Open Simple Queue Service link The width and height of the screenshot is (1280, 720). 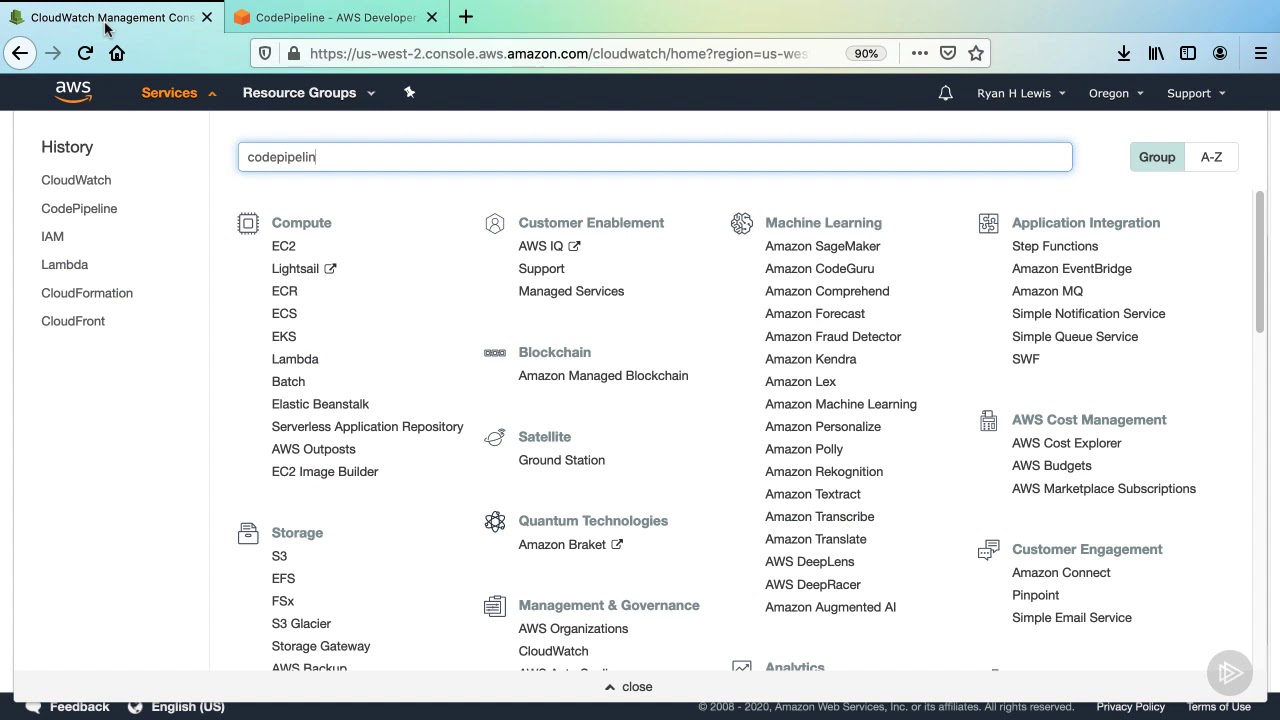(x=1075, y=337)
